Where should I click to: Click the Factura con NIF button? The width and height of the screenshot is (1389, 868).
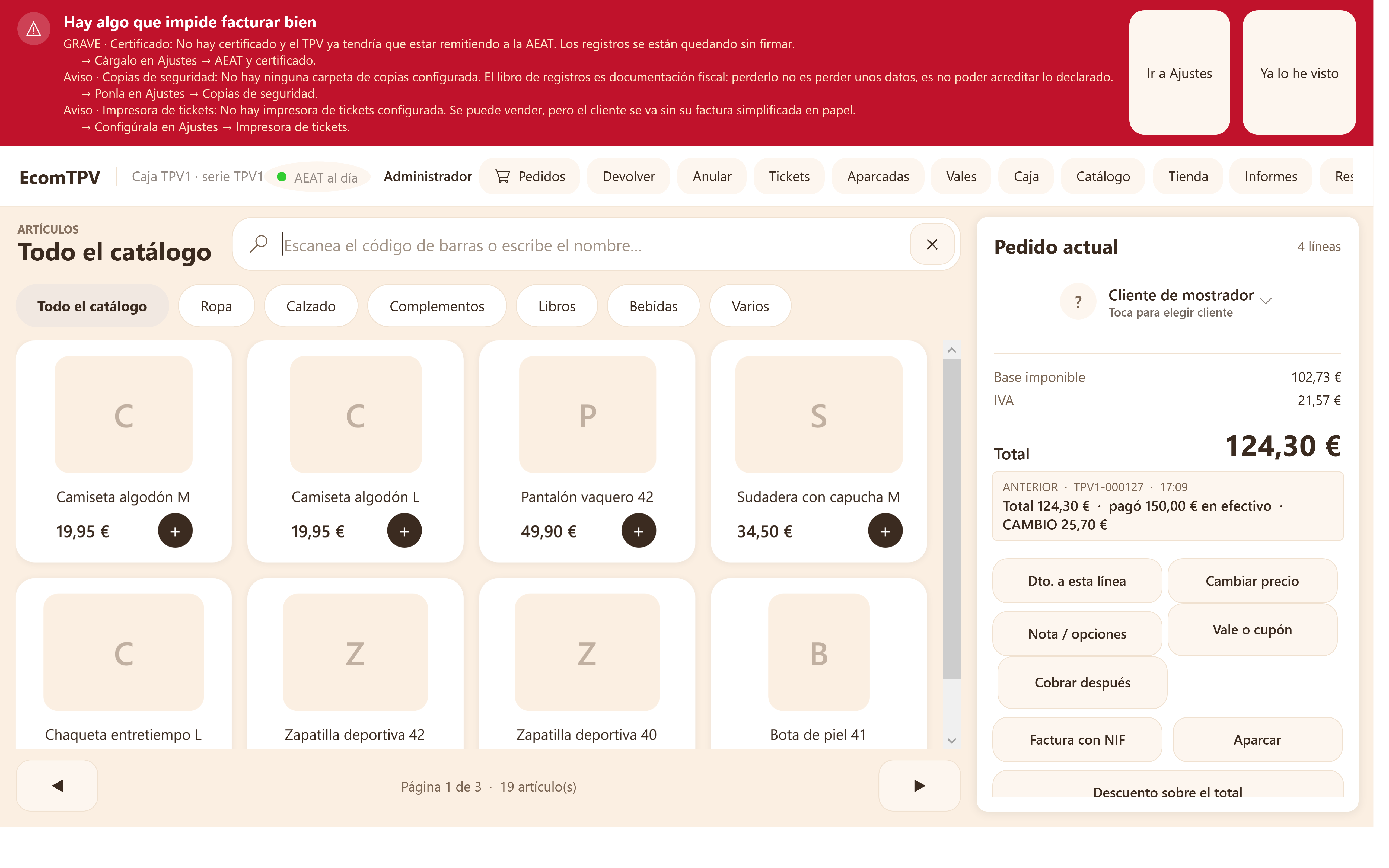click(x=1077, y=739)
